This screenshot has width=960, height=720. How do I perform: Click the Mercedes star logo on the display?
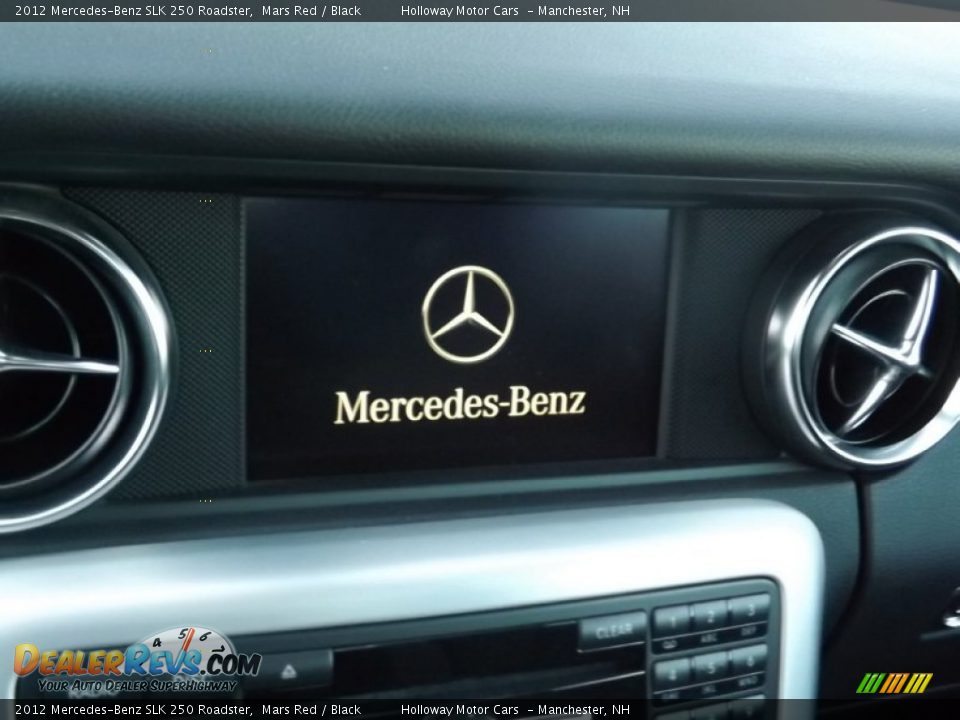pyautogui.click(x=468, y=314)
